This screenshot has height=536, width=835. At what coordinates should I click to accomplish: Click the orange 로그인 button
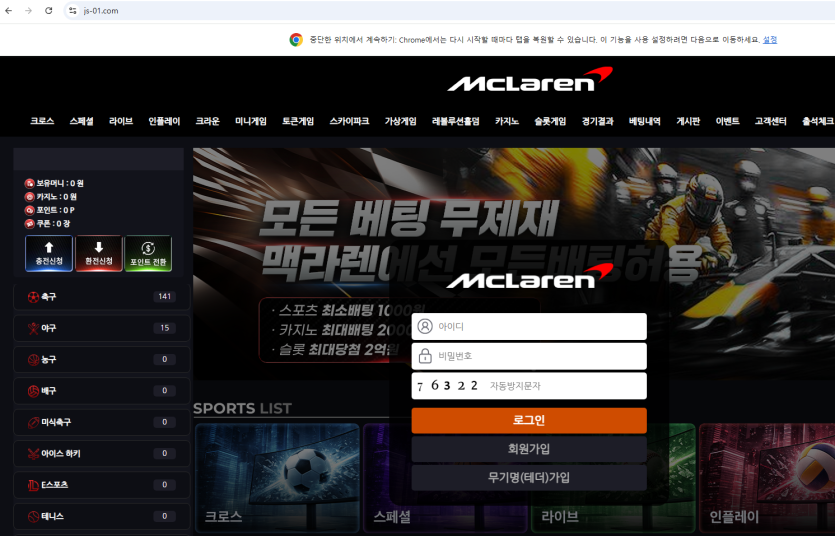tap(529, 420)
